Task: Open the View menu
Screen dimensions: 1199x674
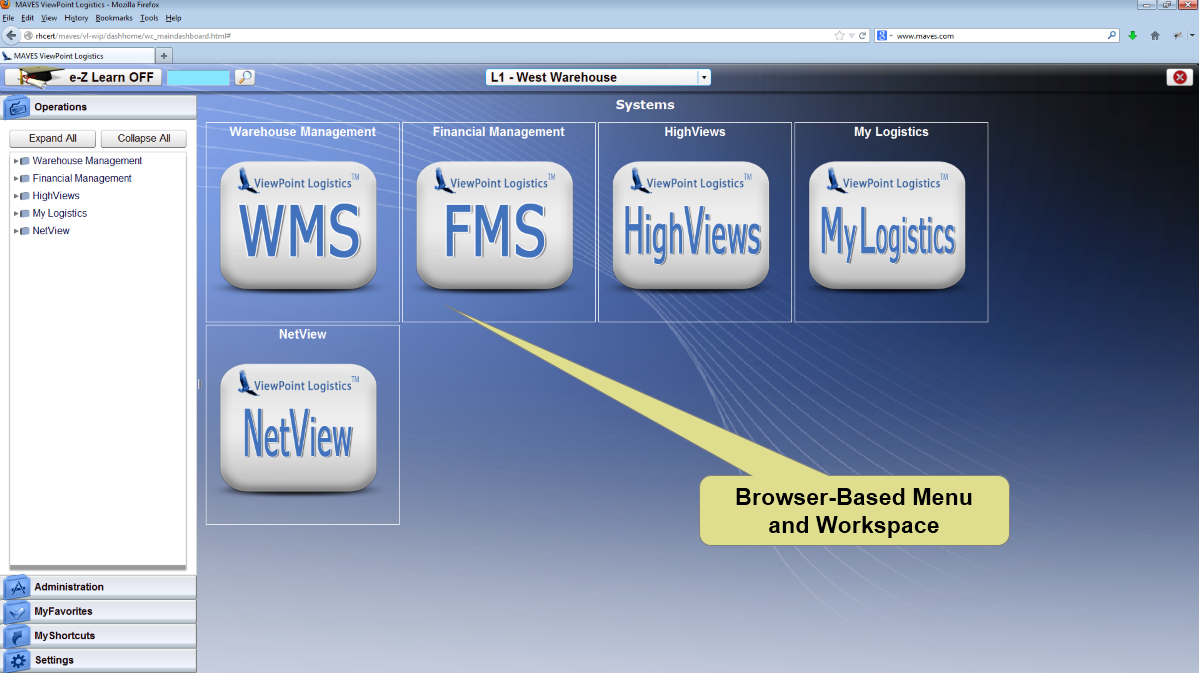Action: tap(49, 18)
